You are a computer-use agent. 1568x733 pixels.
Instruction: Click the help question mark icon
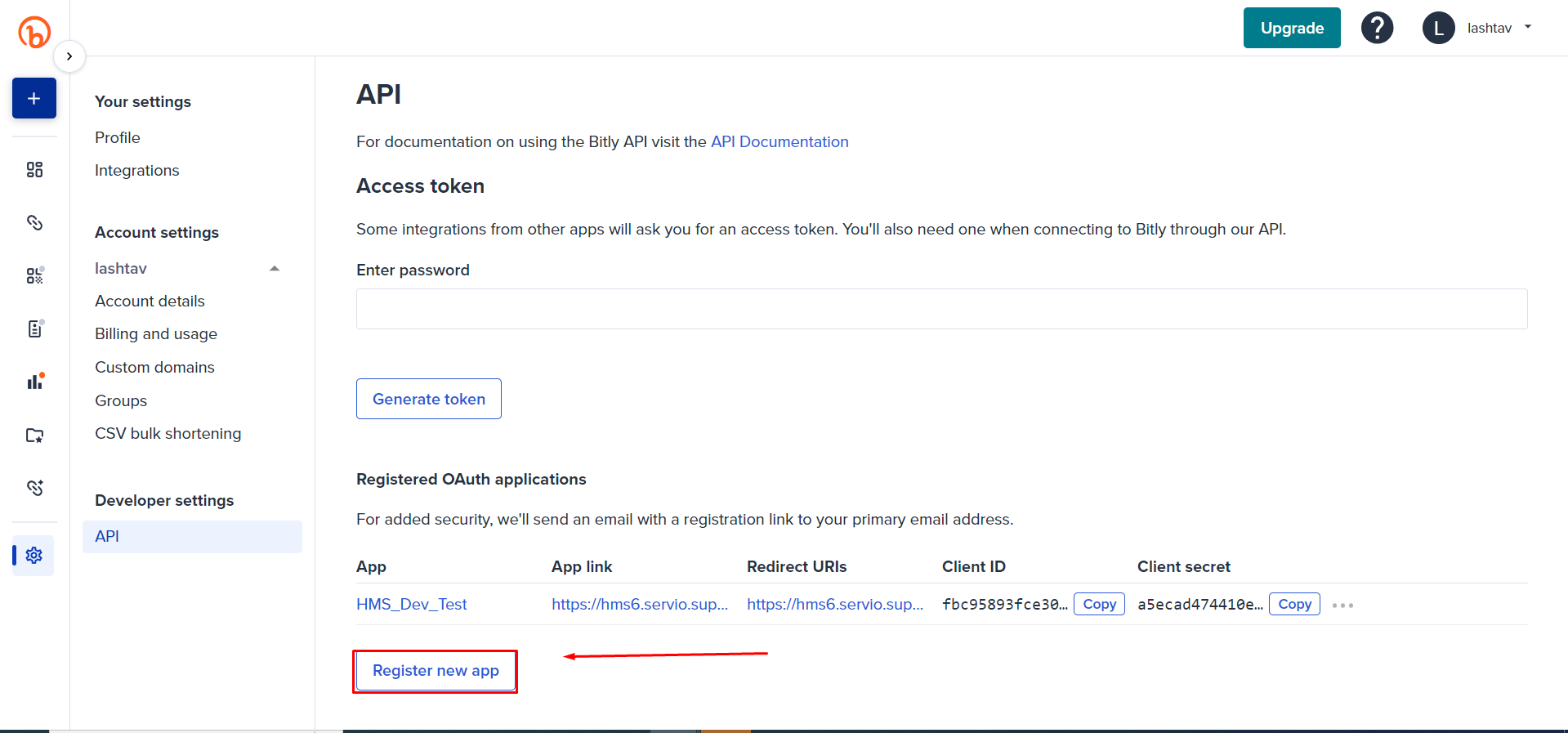pyautogui.click(x=1377, y=28)
